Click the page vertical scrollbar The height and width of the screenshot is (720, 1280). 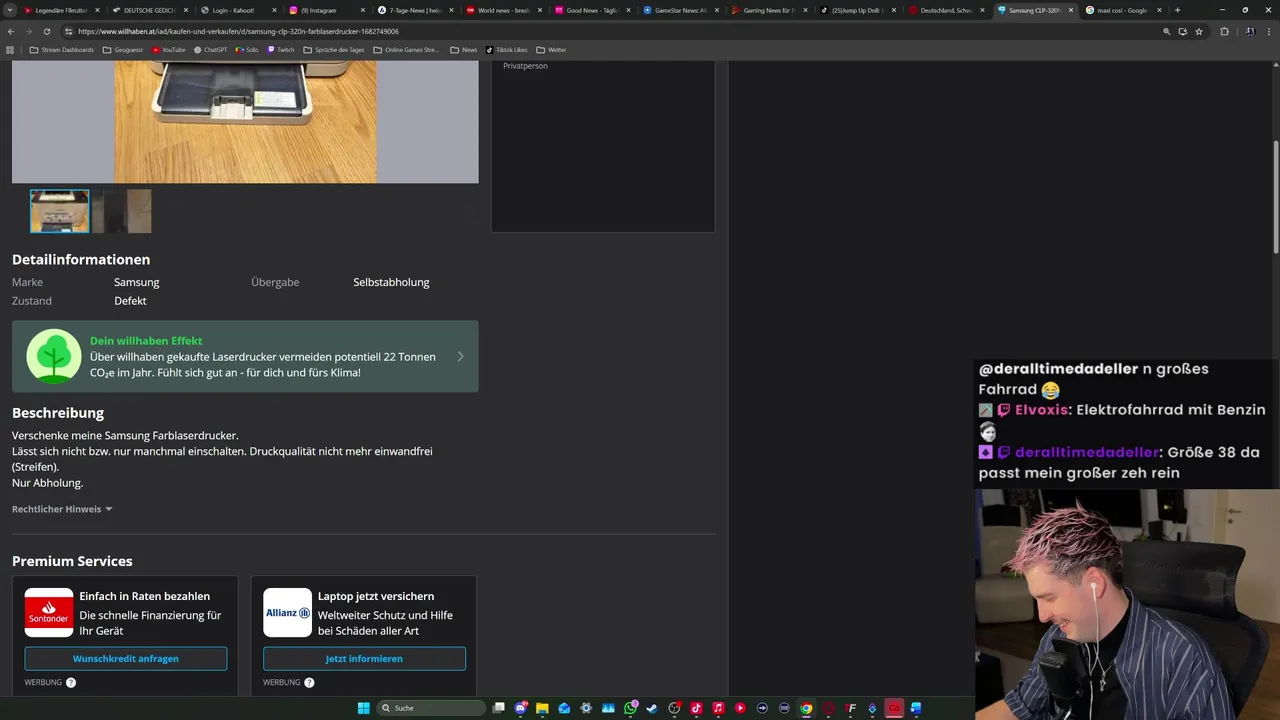pos(1275,195)
